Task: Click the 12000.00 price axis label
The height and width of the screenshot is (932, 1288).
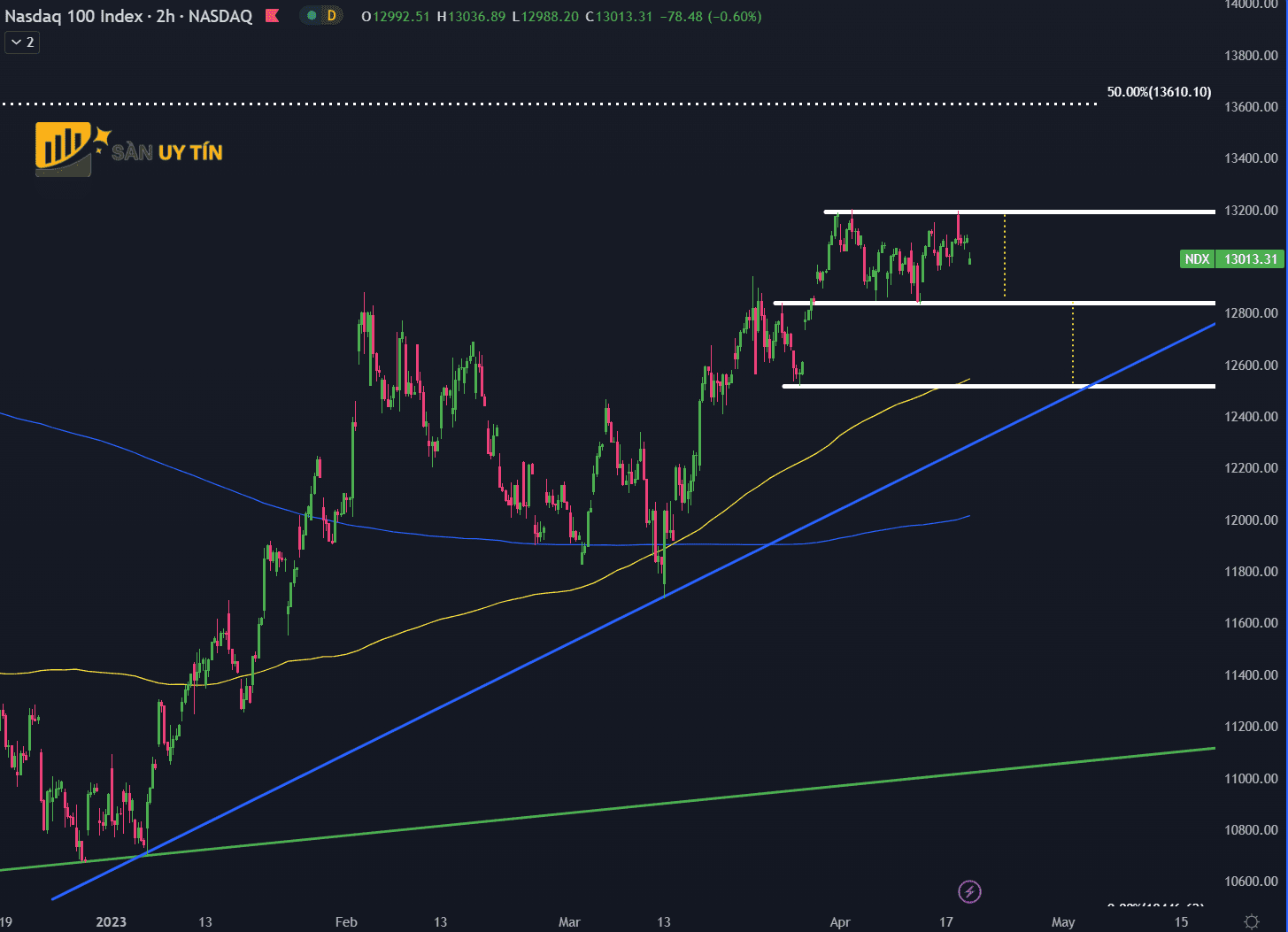Action: coord(1251,520)
